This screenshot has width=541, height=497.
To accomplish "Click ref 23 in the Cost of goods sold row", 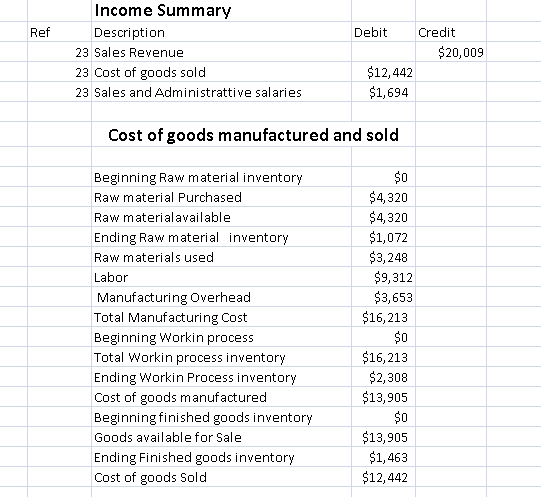I will pyautogui.click(x=59, y=72).
